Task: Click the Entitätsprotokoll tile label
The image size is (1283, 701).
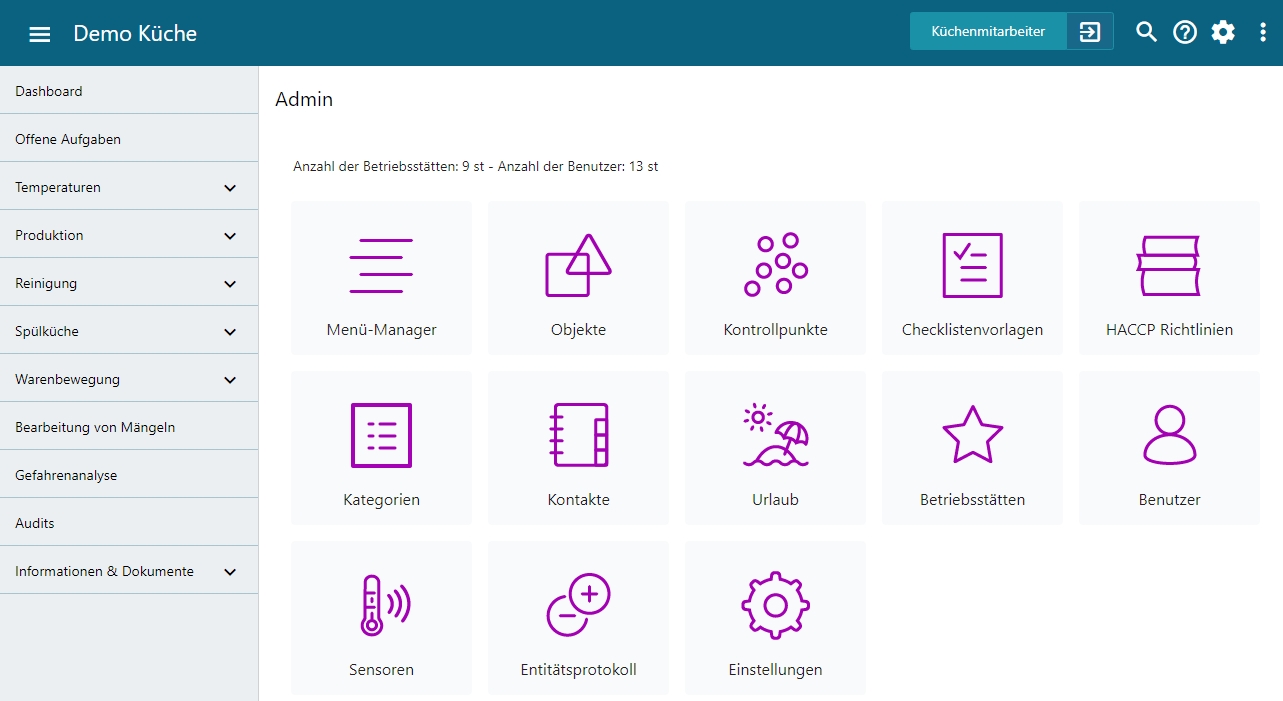Action: point(578,670)
